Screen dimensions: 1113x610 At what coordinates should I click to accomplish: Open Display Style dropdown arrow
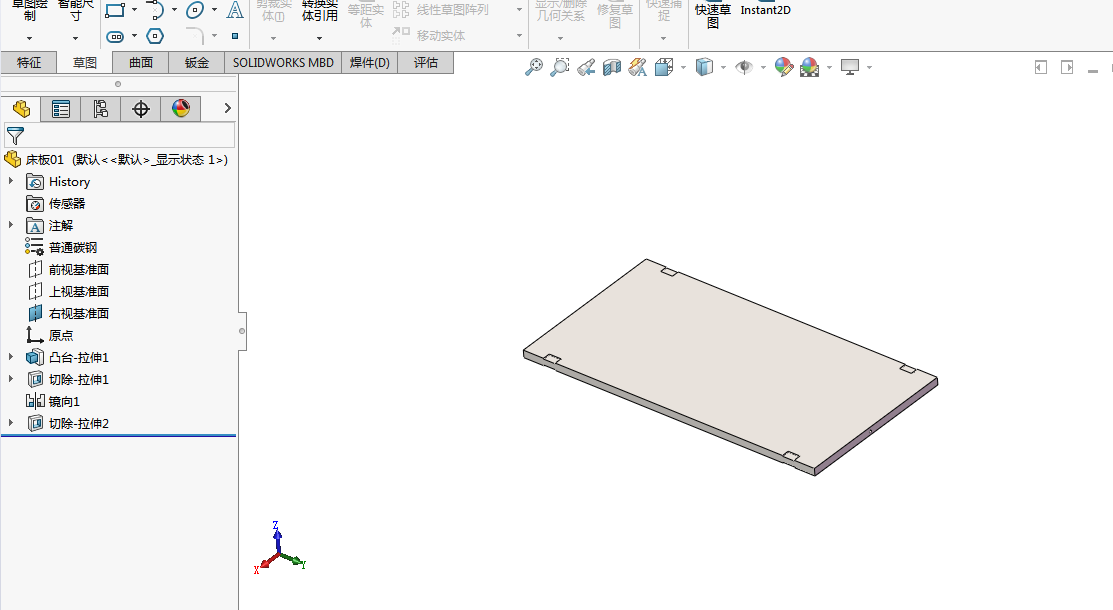click(x=723, y=68)
